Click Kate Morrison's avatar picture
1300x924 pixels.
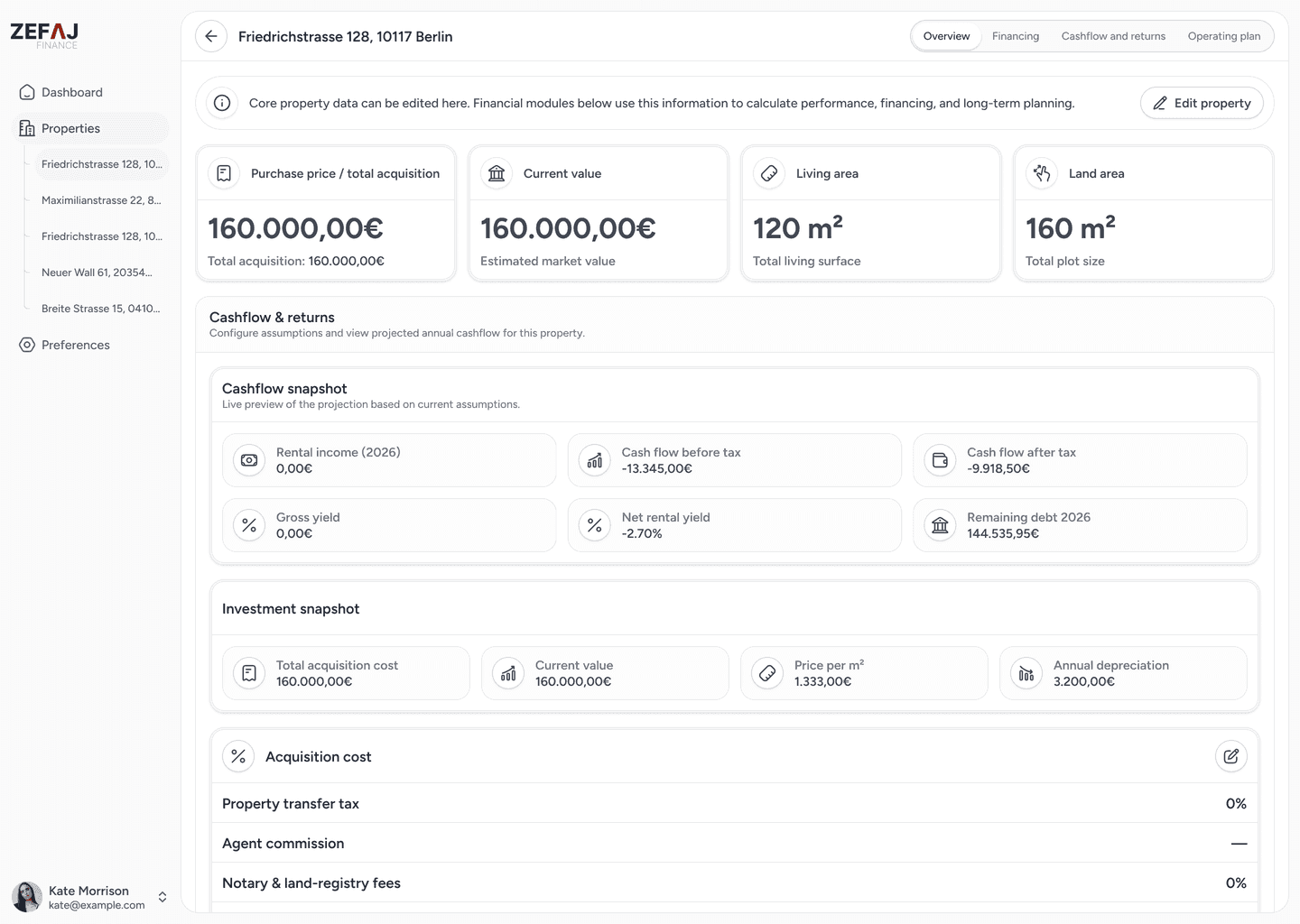pyautogui.click(x=26, y=897)
